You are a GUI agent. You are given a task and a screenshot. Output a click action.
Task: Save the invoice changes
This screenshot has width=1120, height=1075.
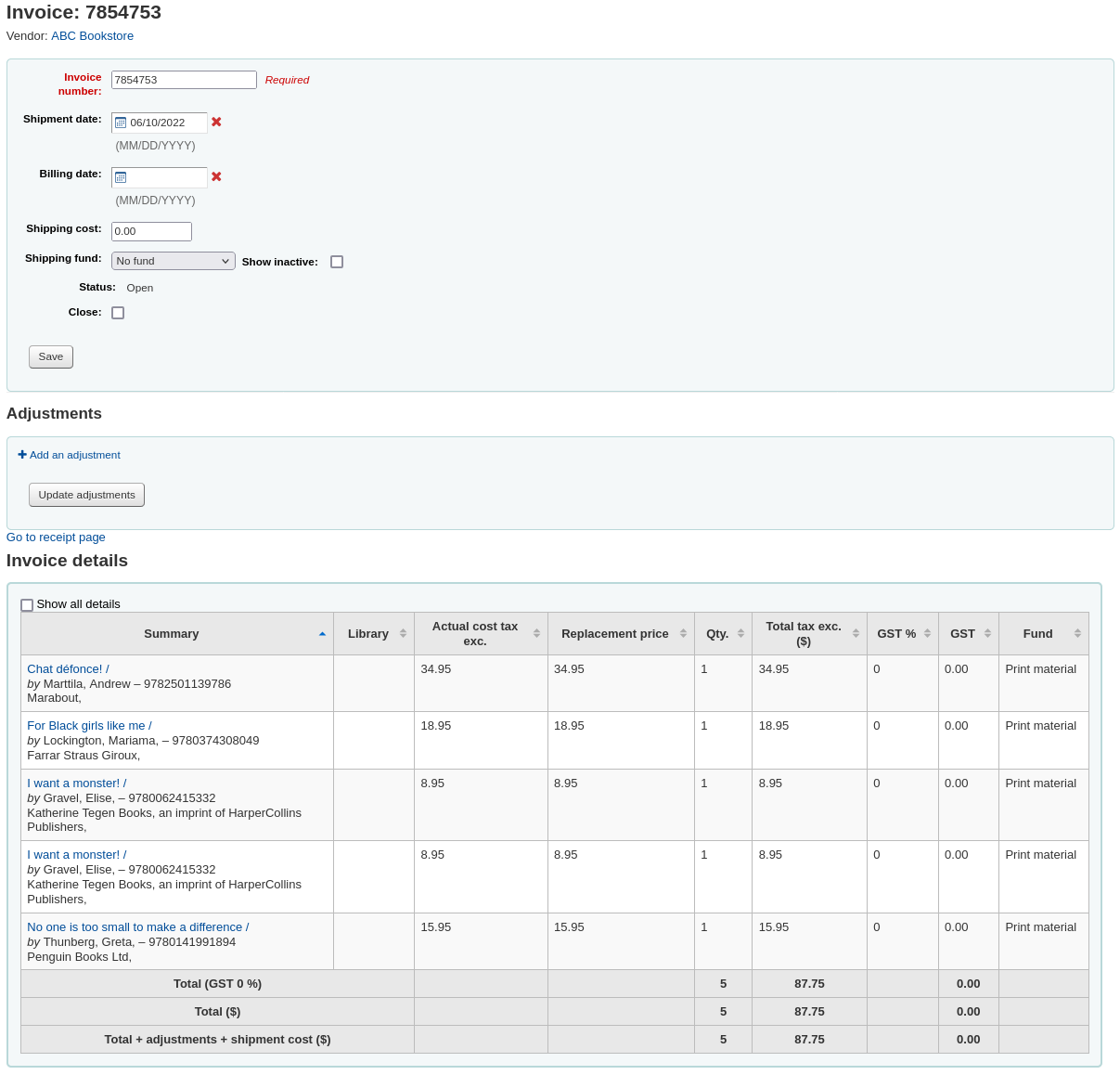click(x=50, y=356)
